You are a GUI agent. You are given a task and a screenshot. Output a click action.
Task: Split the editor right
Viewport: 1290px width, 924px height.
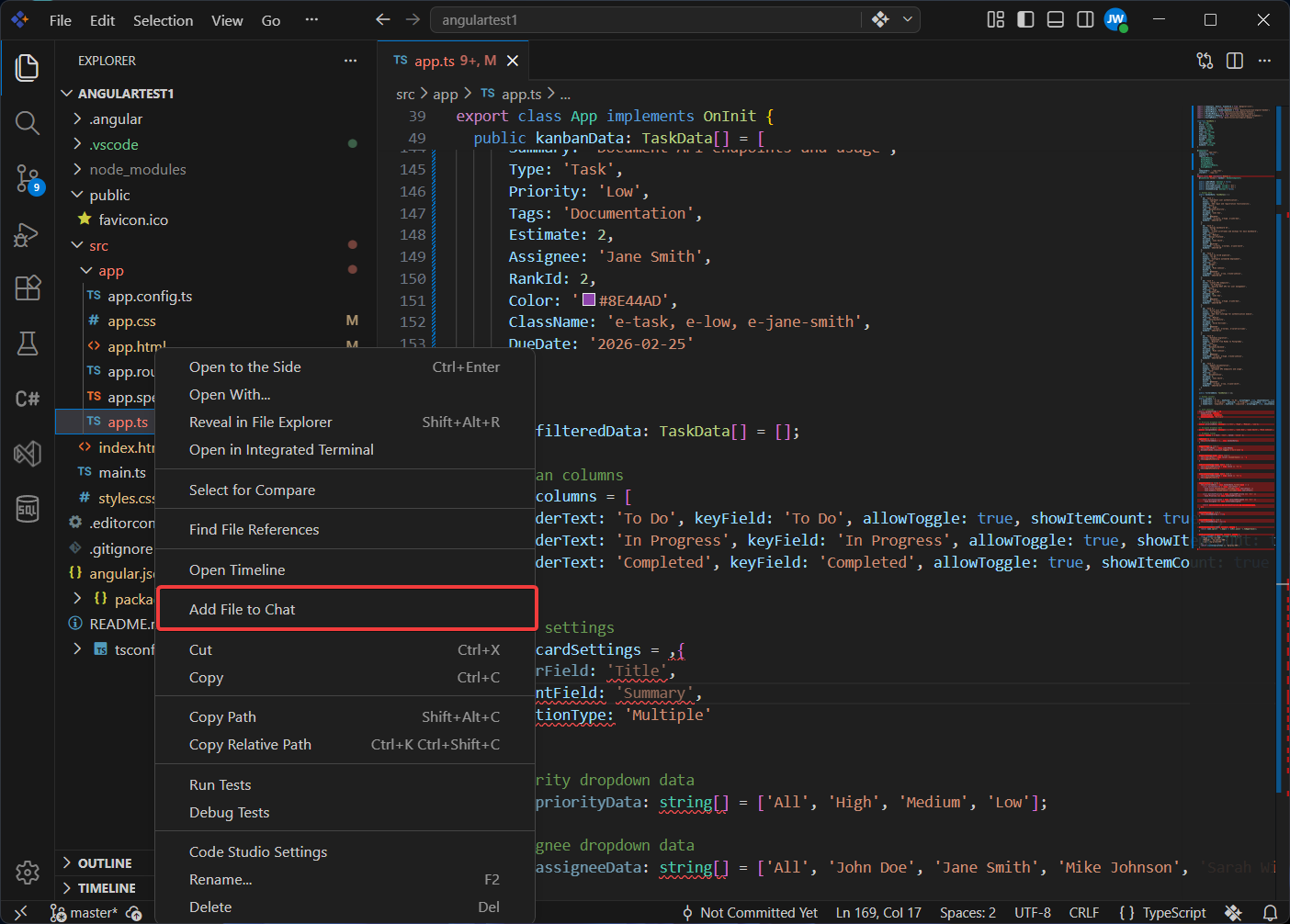pyautogui.click(x=1235, y=61)
